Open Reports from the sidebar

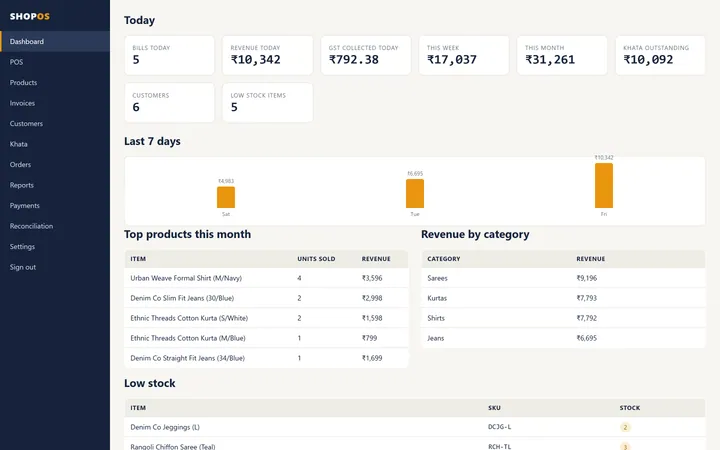(55, 185)
